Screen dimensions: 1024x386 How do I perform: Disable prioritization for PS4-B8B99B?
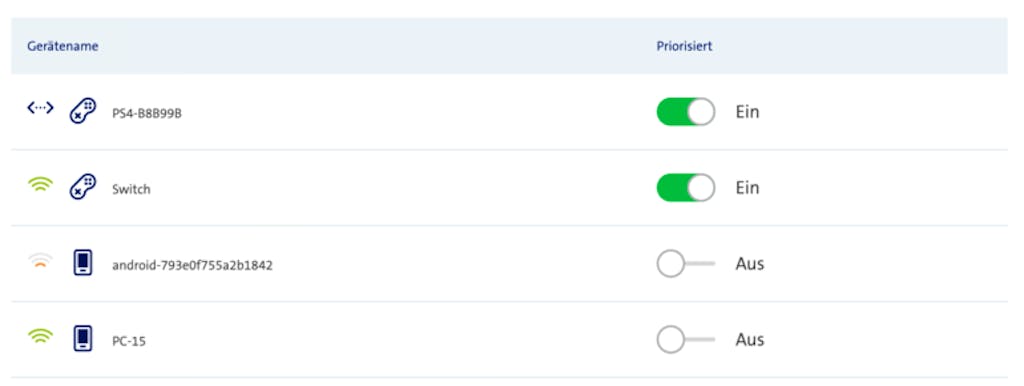[x=686, y=112]
